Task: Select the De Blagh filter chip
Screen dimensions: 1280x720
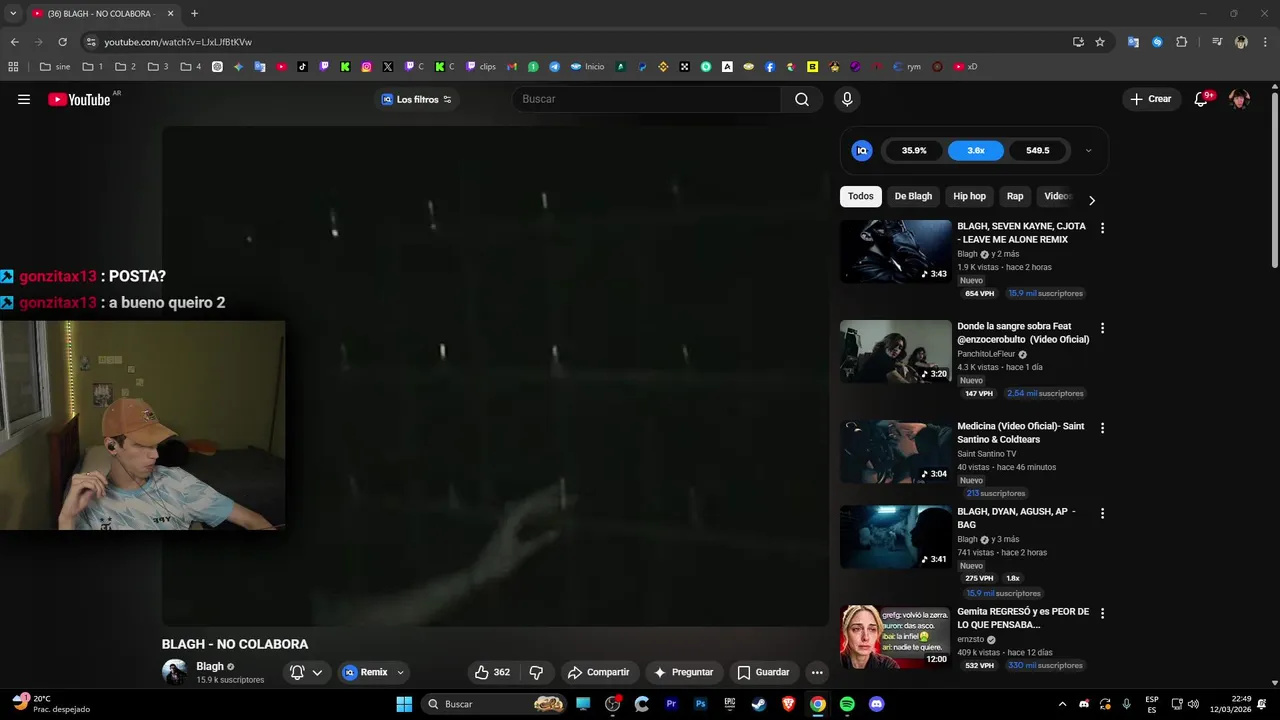Action: (x=913, y=196)
